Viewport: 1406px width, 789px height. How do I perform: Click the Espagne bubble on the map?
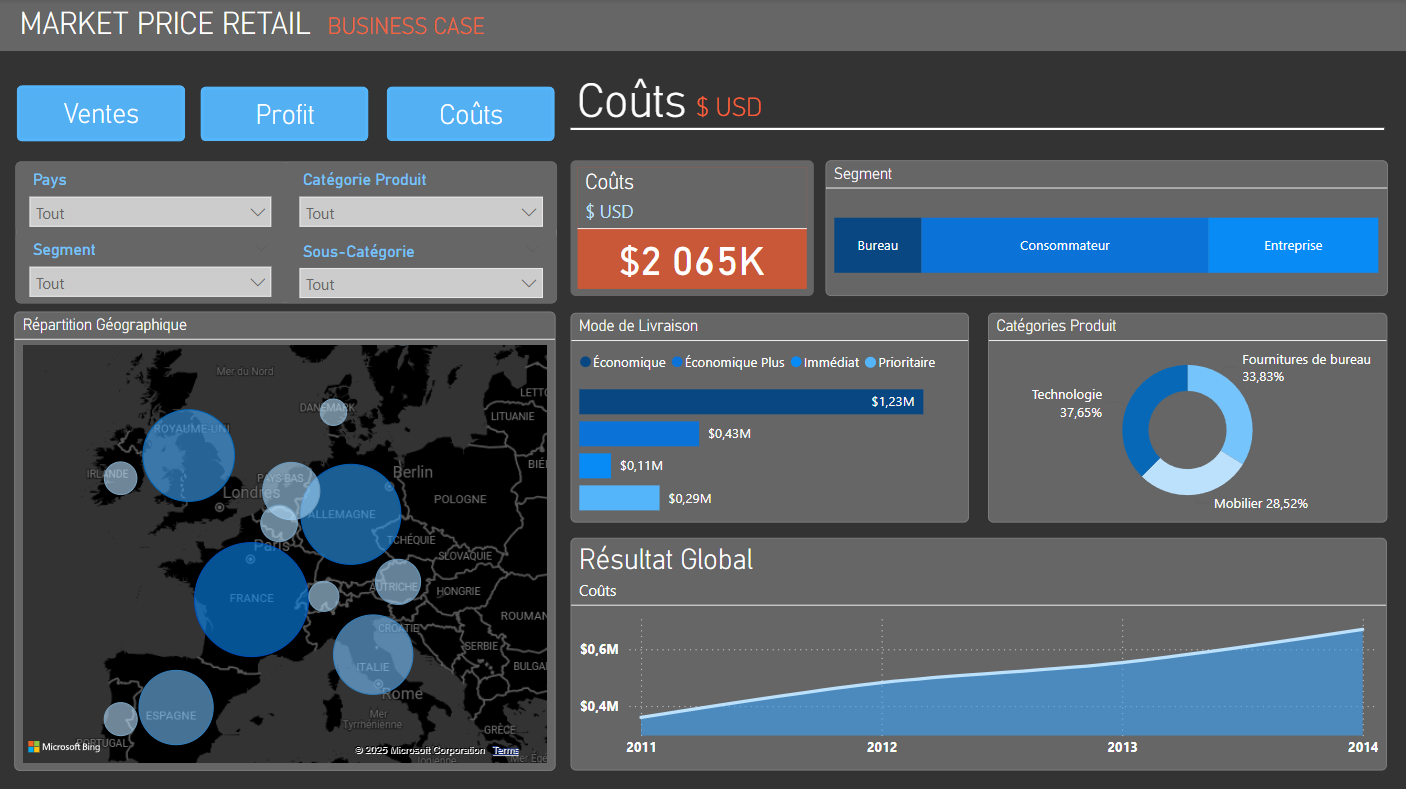click(176, 708)
